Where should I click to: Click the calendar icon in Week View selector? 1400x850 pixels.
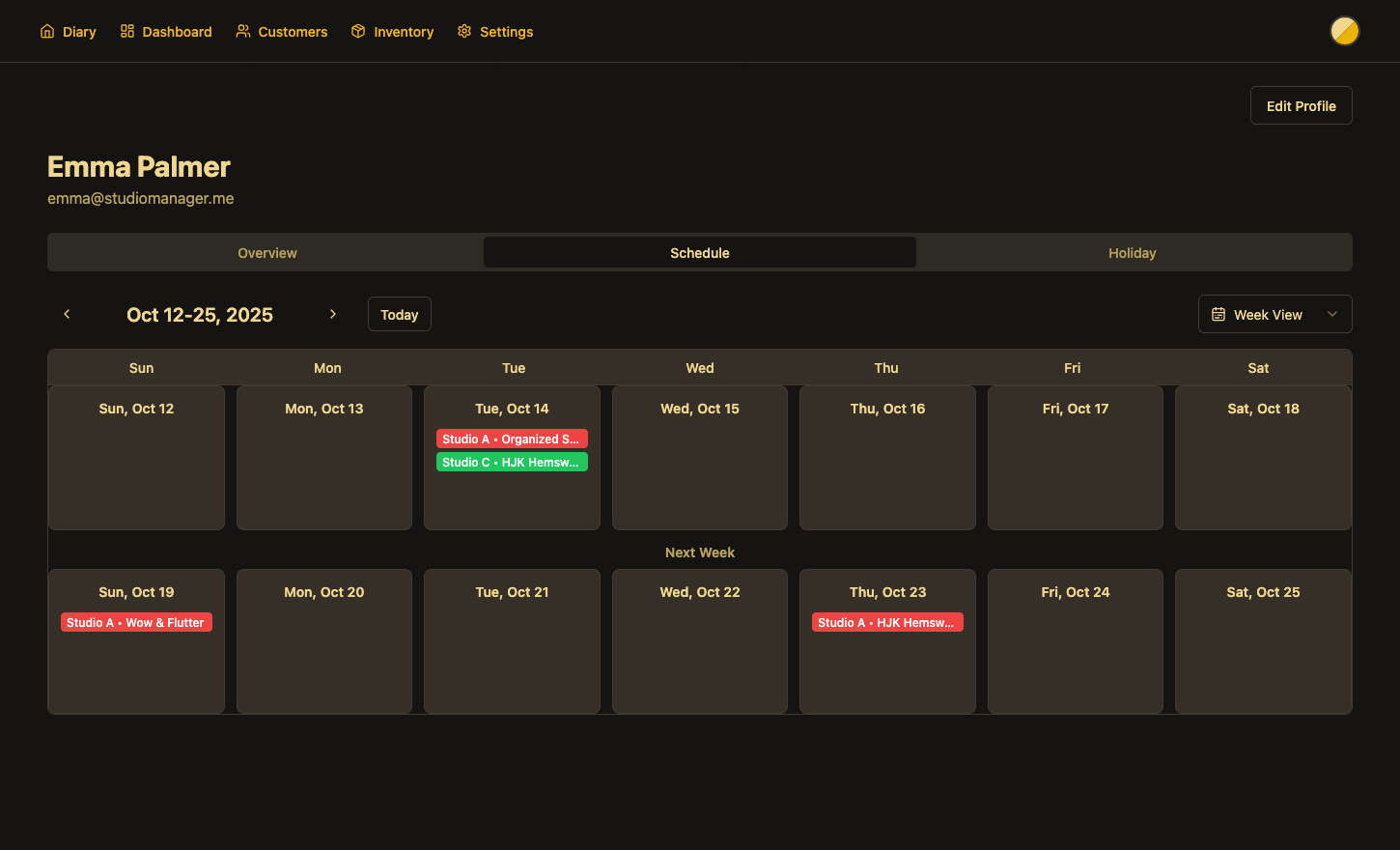click(x=1218, y=315)
